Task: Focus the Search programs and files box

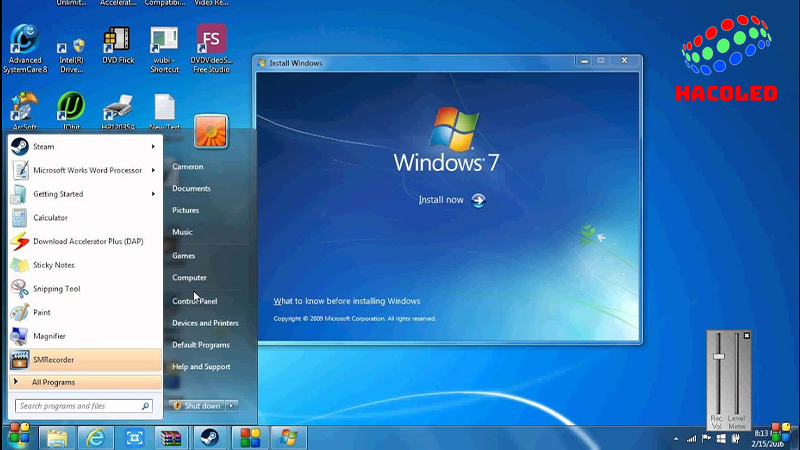Action: [84, 406]
